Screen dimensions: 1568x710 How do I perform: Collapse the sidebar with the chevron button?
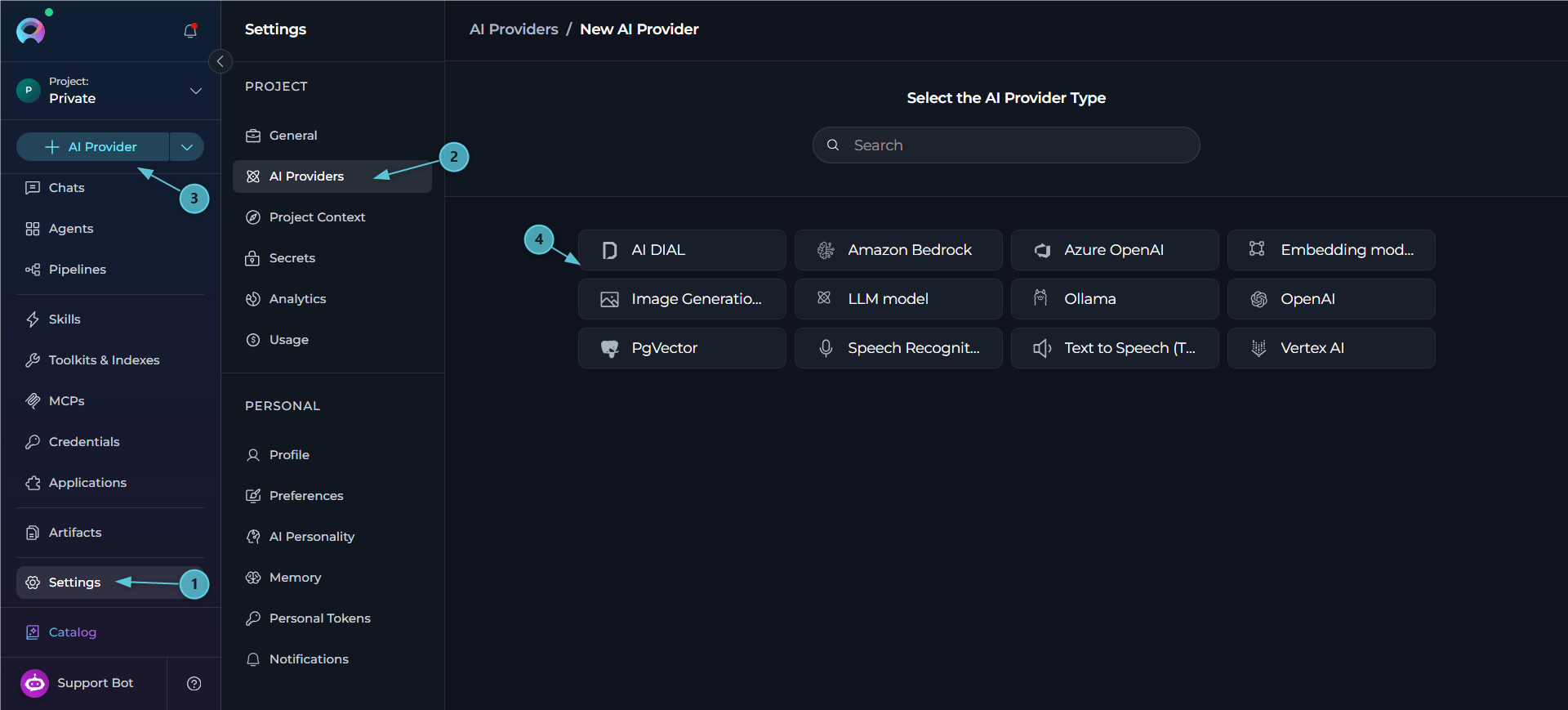(220, 61)
